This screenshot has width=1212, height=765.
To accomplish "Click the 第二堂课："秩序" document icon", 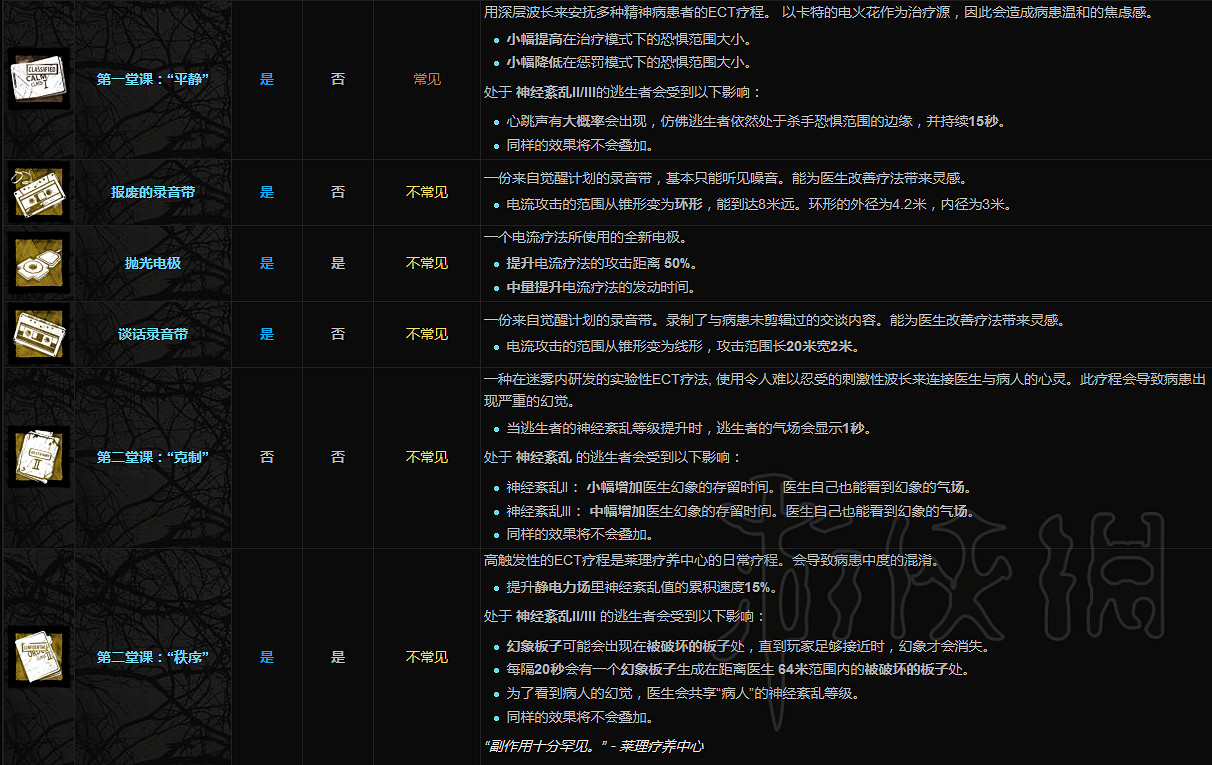I will [x=37, y=657].
